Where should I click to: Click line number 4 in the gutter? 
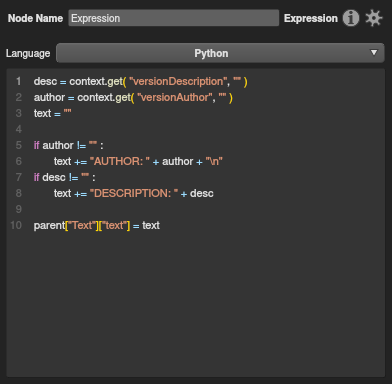pos(19,129)
